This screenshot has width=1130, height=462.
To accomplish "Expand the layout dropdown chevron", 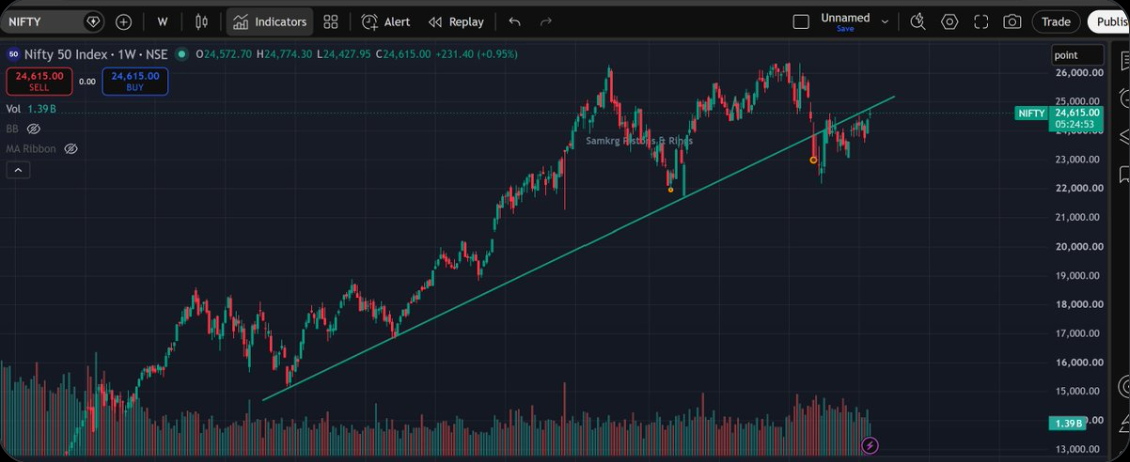I will coord(885,22).
